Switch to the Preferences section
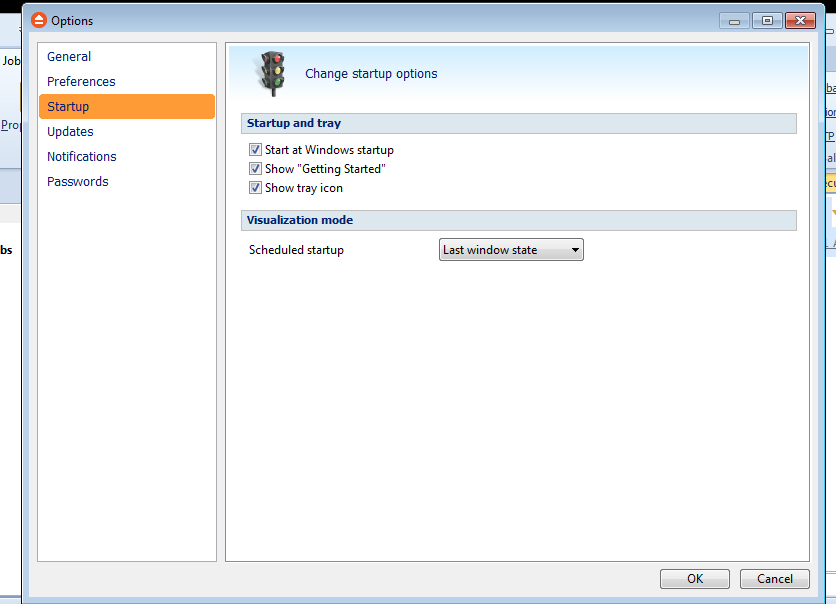This screenshot has height=604, width=836. 81,82
